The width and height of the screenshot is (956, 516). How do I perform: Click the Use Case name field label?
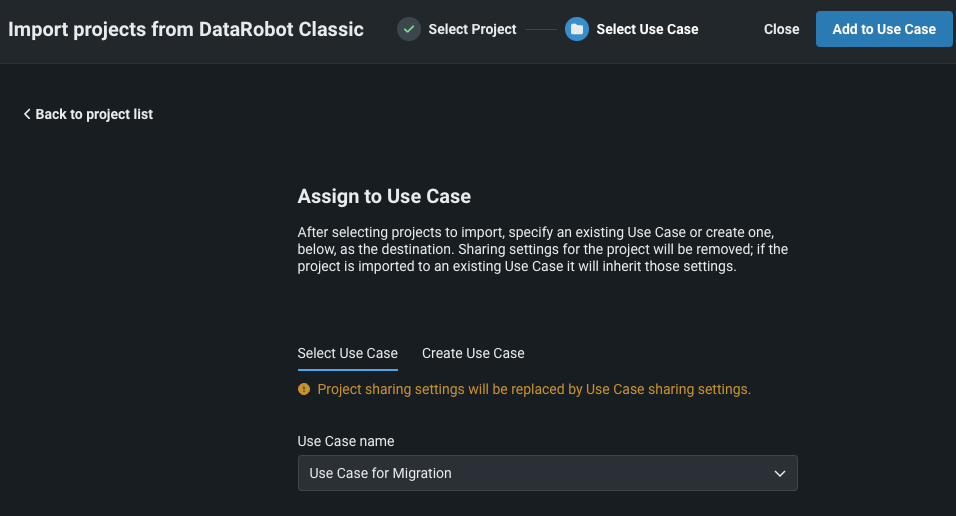346,441
